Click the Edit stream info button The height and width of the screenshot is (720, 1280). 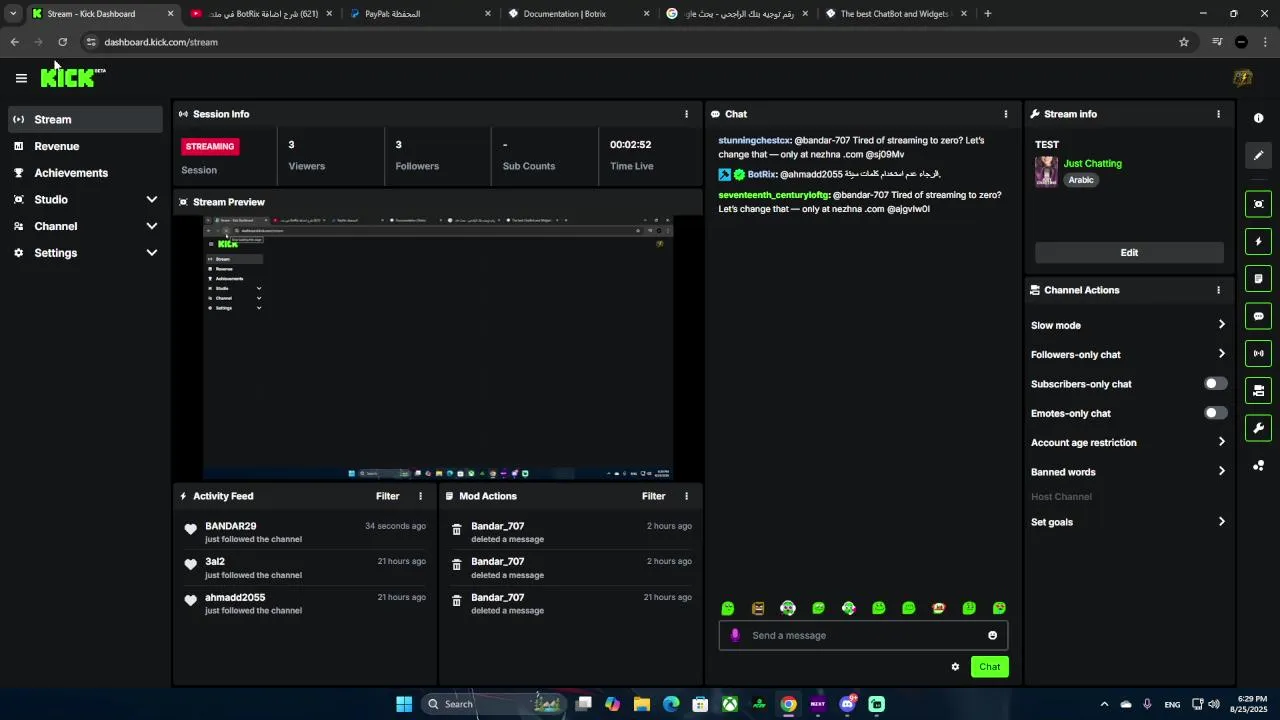click(x=1129, y=253)
